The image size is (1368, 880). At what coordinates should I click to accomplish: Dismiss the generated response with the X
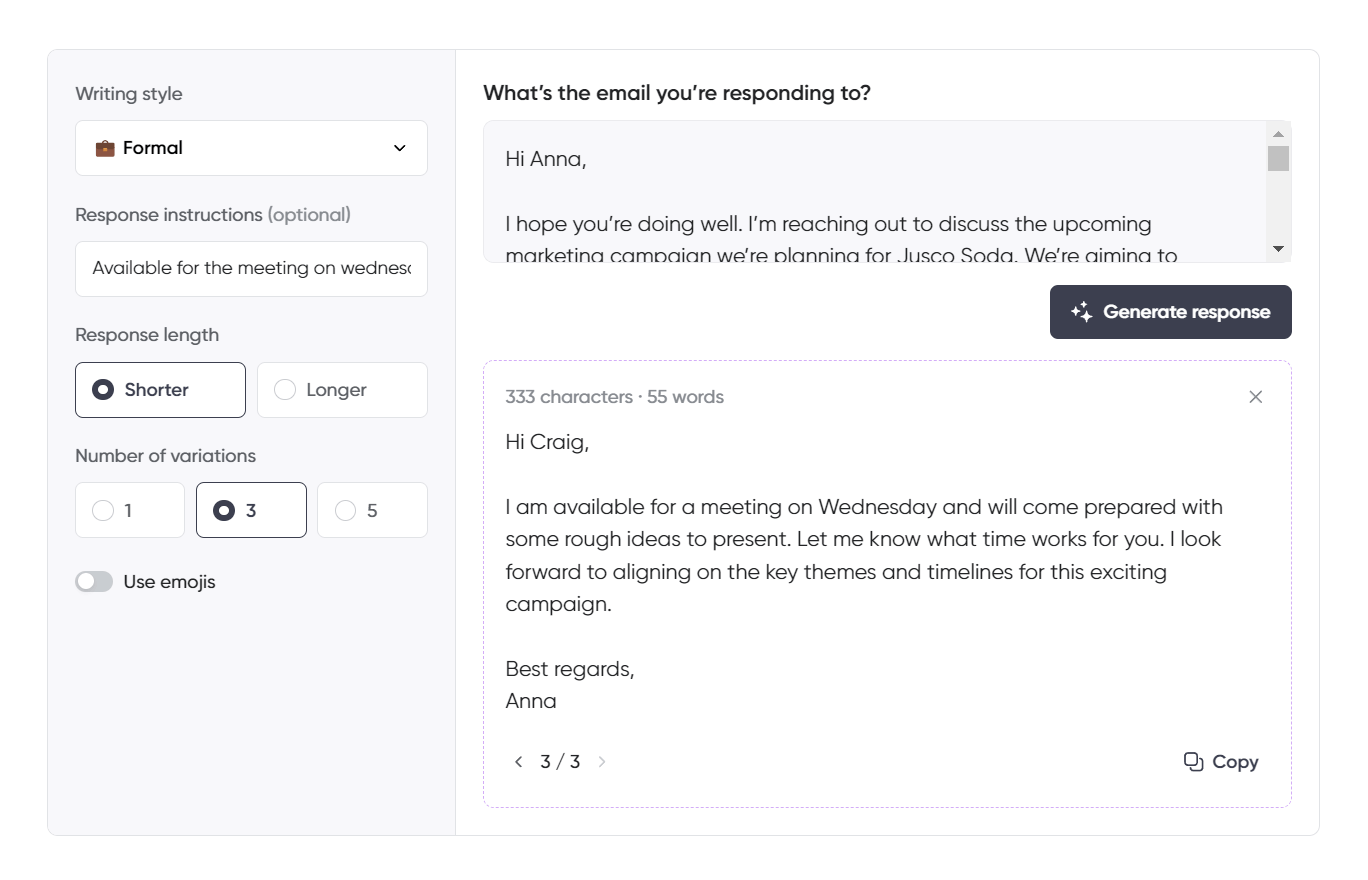pos(1256,396)
